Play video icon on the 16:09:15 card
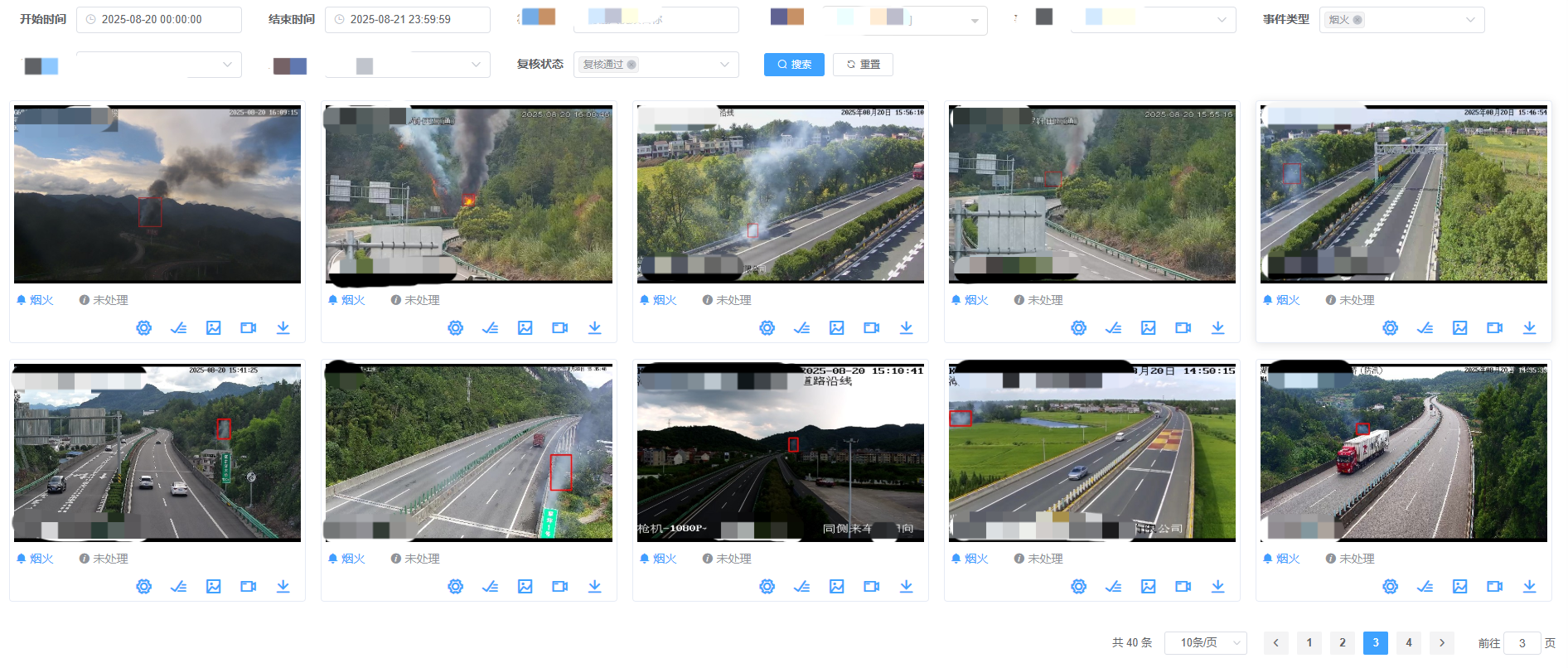1568x668 pixels. (x=249, y=328)
